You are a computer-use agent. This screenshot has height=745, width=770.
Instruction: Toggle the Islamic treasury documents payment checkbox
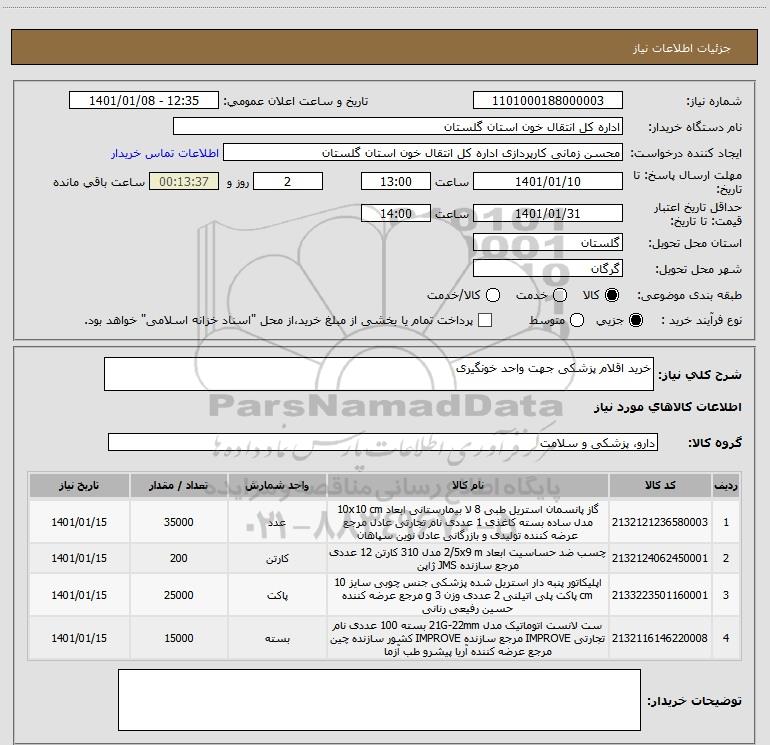tap(485, 320)
